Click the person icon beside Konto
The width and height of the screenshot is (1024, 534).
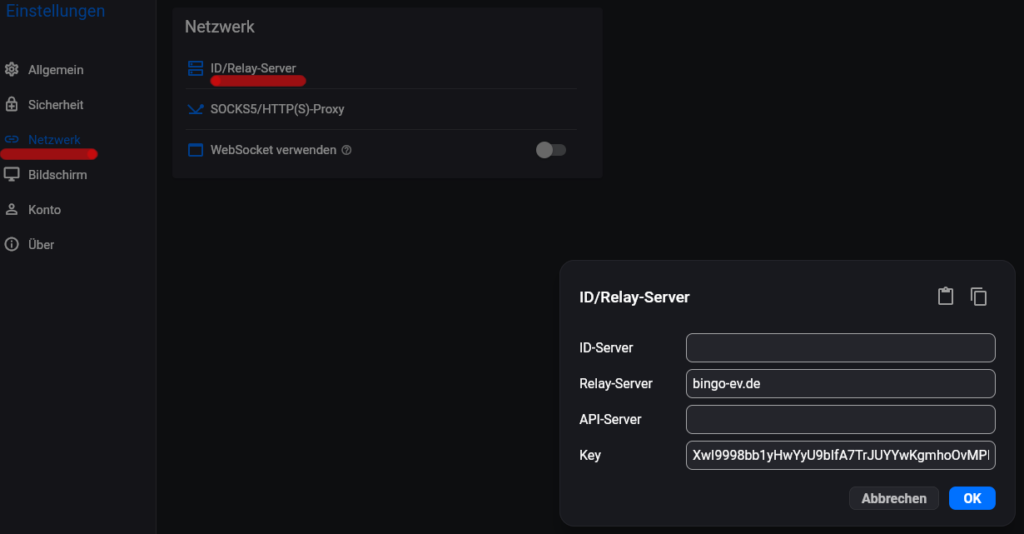tap(12, 210)
